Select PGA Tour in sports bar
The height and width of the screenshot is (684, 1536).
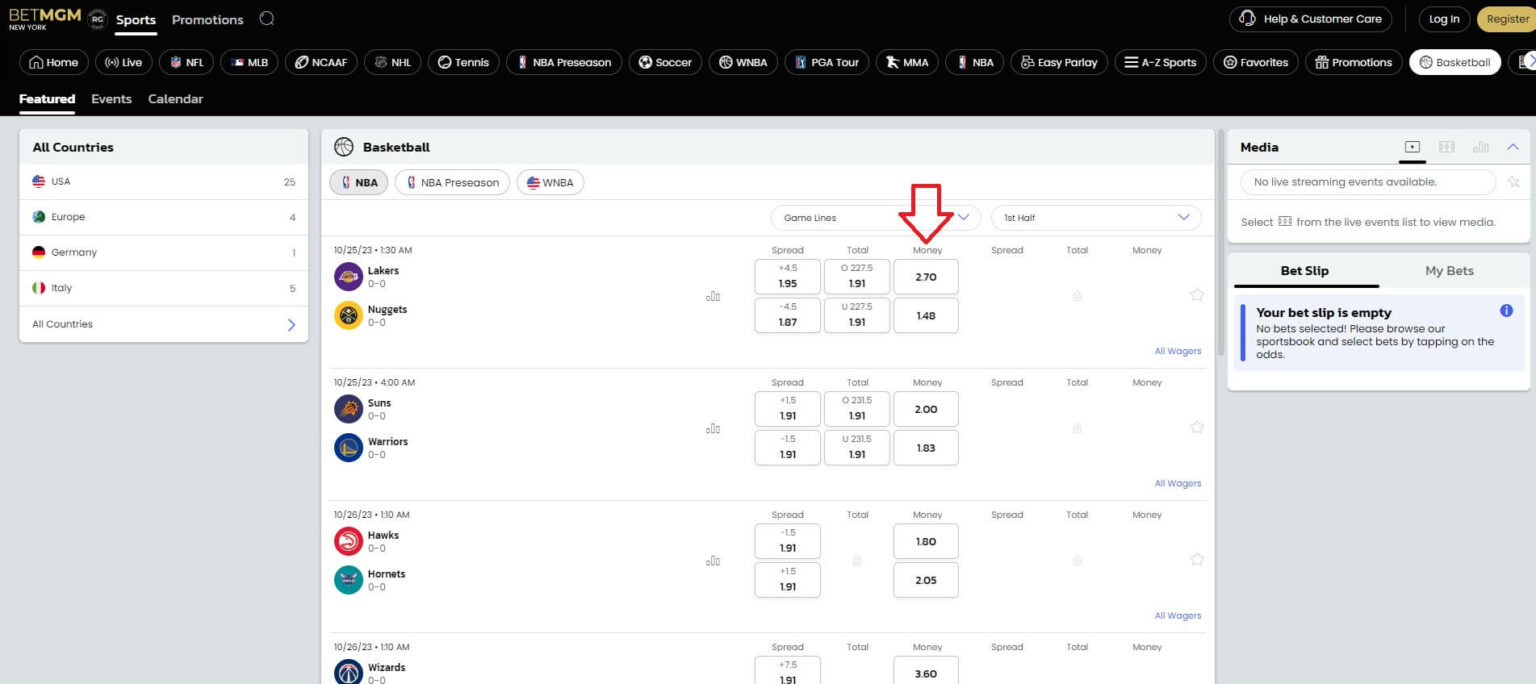(827, 62)
